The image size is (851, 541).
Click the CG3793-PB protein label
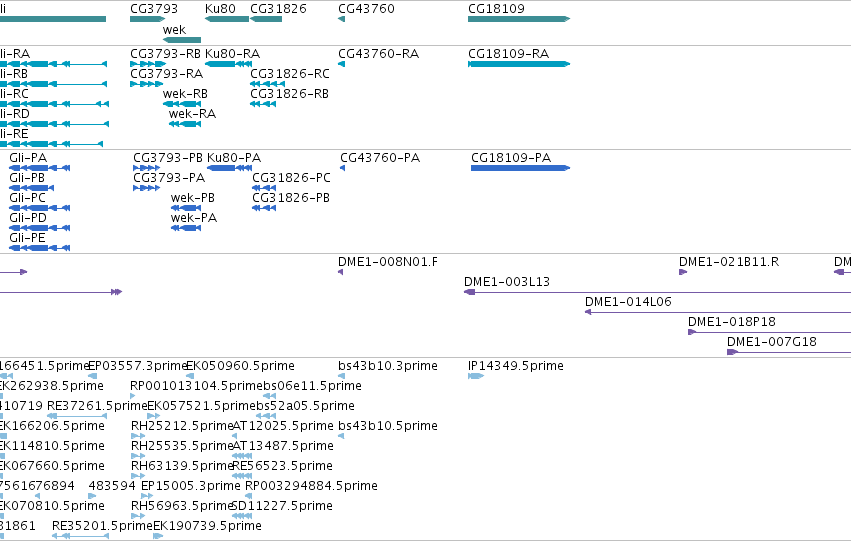tap(168, 158)
